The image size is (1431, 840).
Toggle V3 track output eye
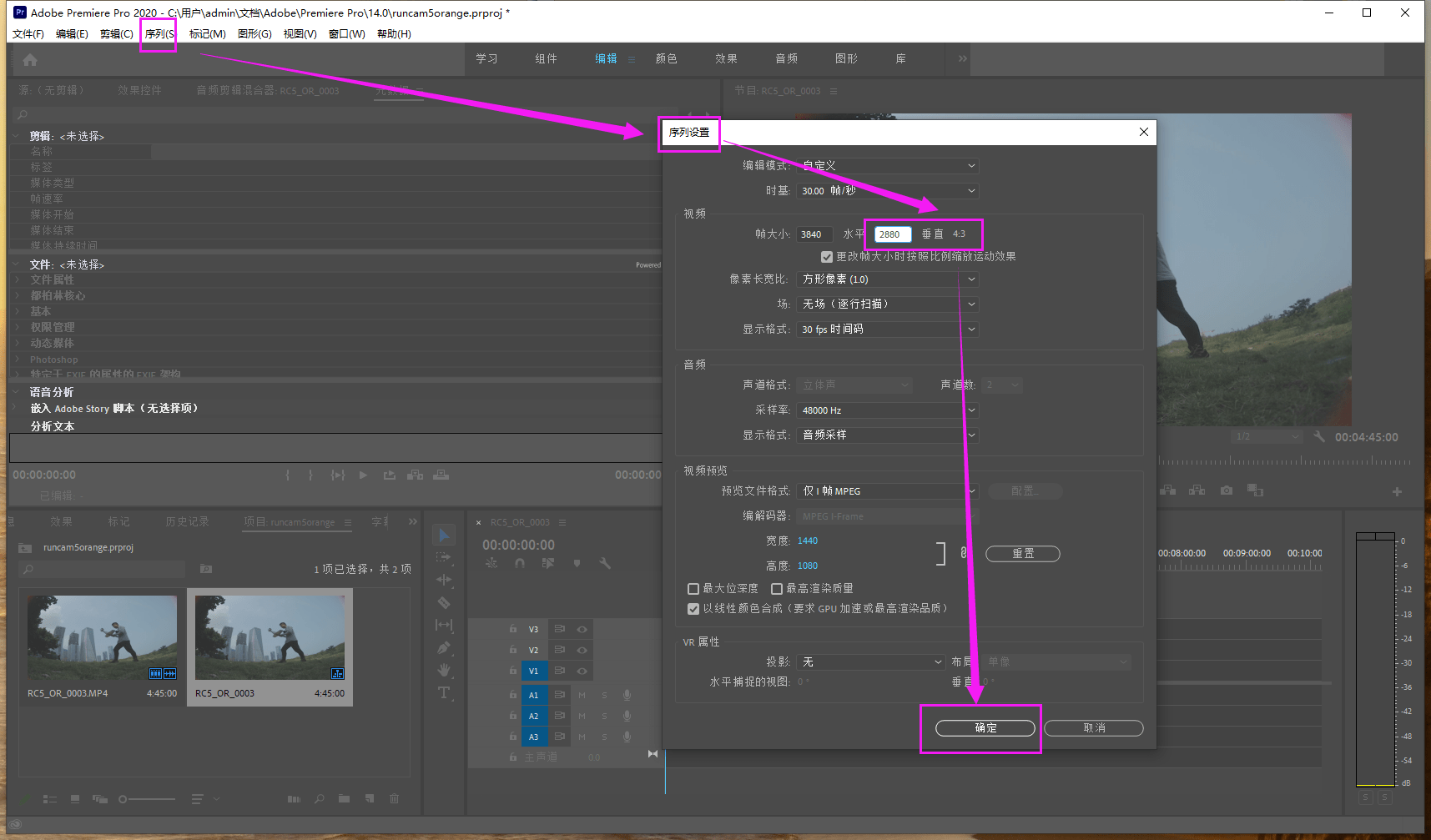[582, 629]
